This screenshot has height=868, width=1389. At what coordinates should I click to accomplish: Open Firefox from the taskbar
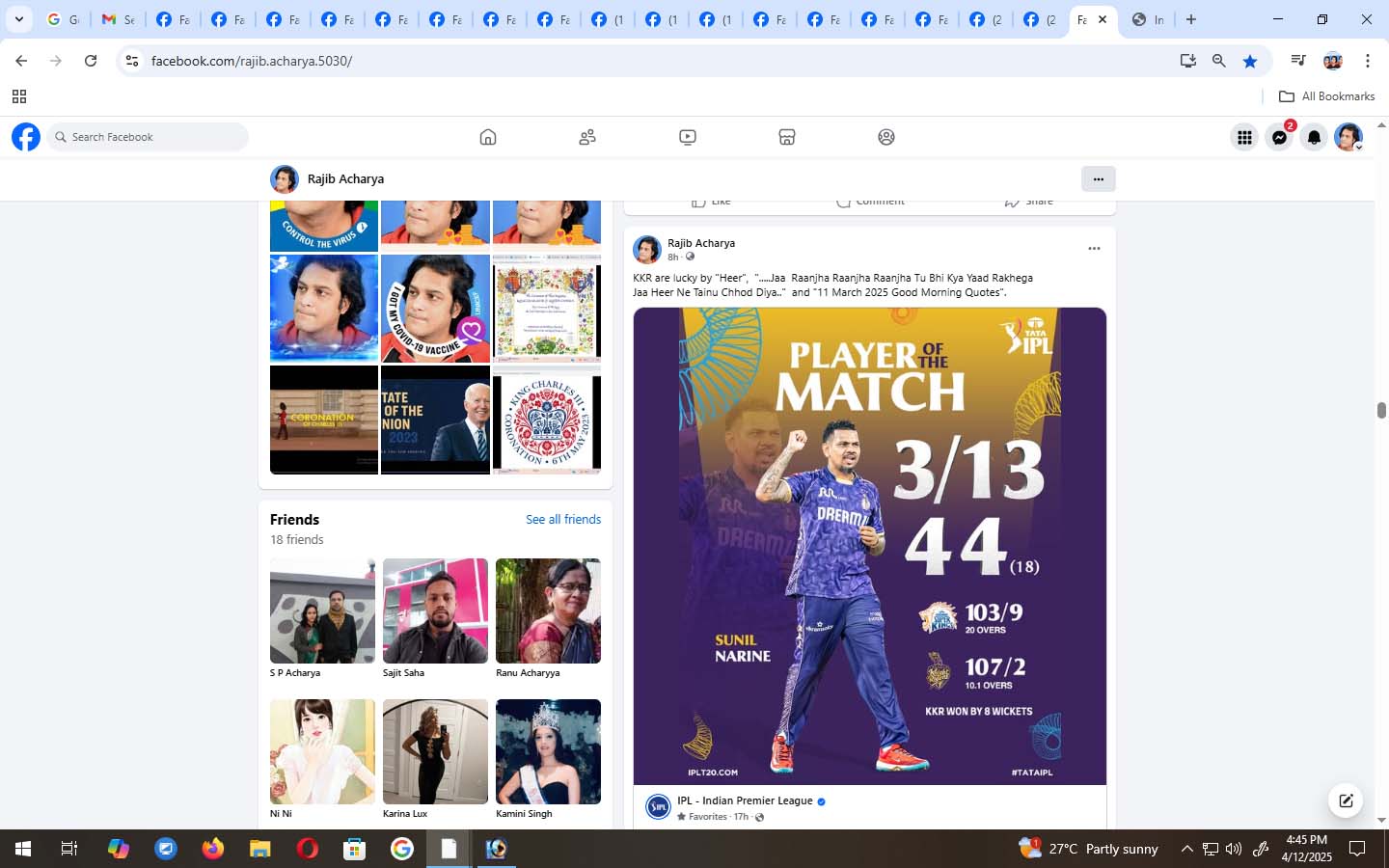(212, 849)
